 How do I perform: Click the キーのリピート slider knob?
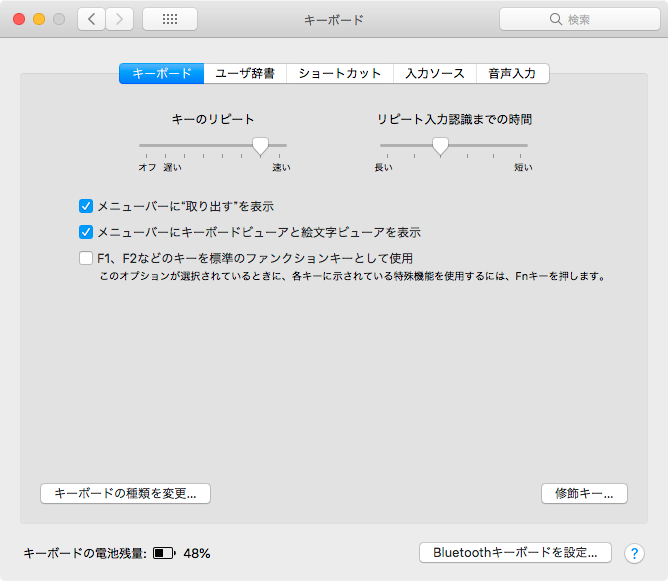point(260,146)
